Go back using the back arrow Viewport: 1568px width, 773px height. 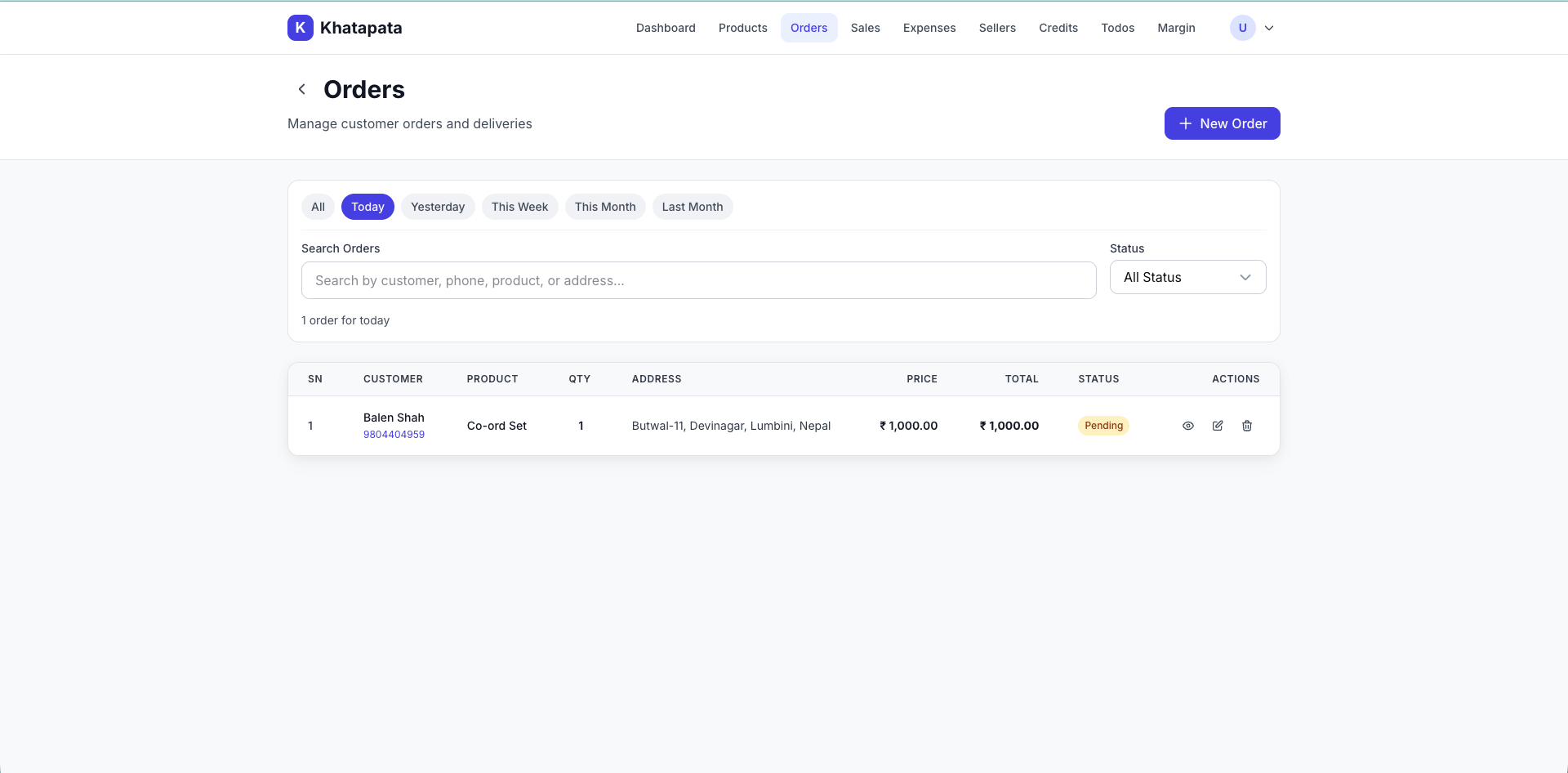pos(301,88)
